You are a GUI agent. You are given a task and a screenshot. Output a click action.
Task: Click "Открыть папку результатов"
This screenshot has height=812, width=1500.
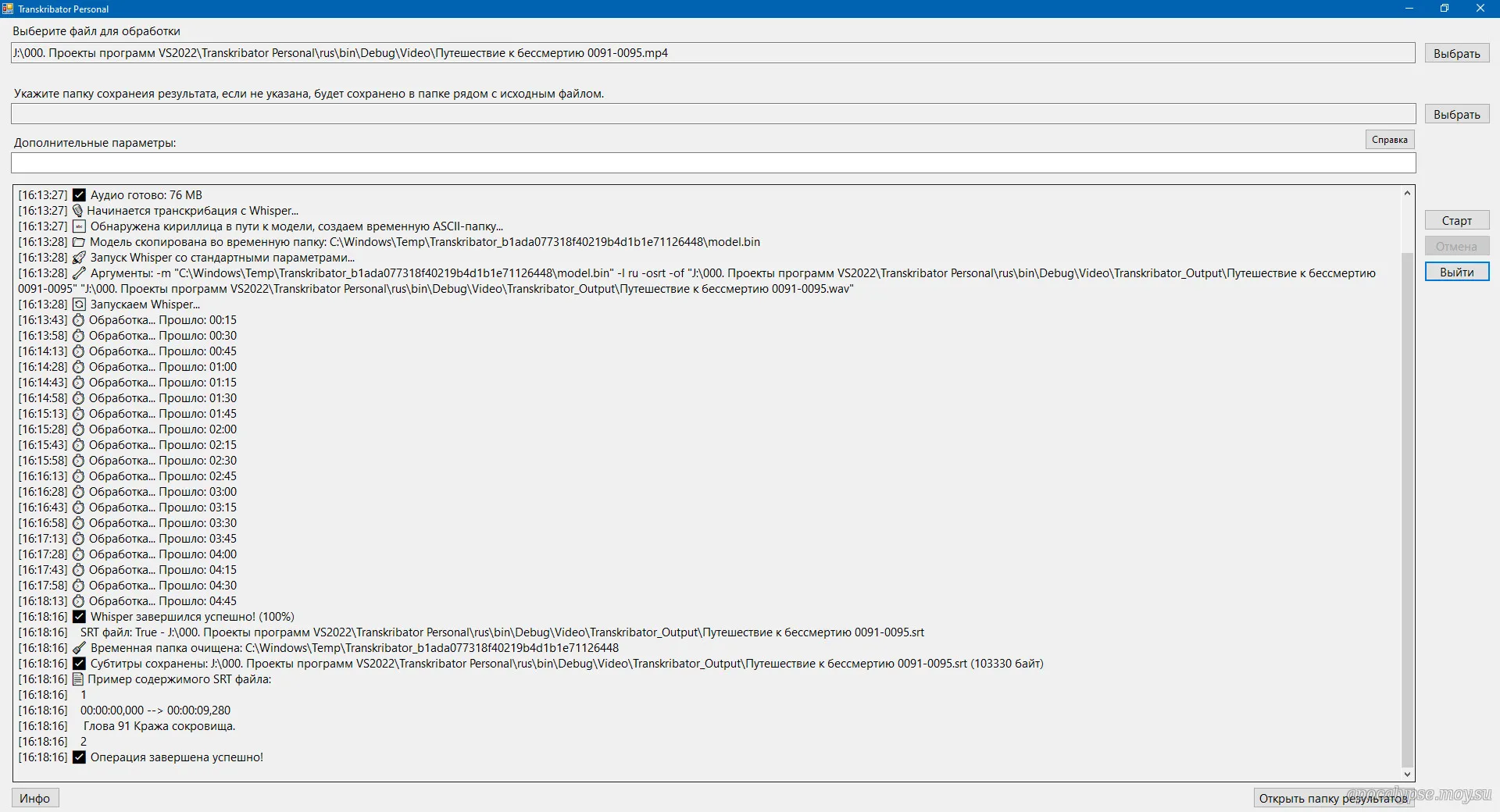pyautogui.click(x=1333, y=798)
